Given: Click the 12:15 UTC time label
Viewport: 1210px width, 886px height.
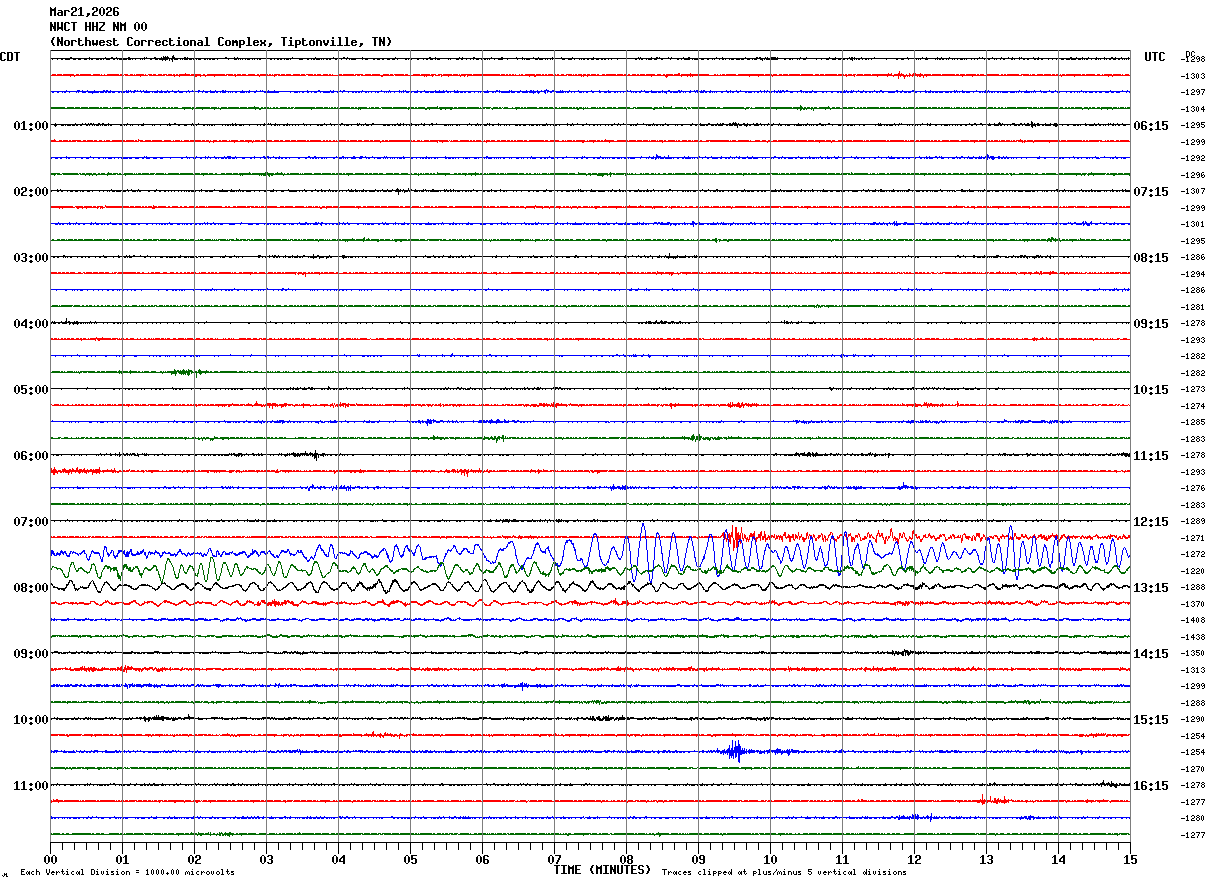Looking at the screenshot, I should (x=1150, y=522).
